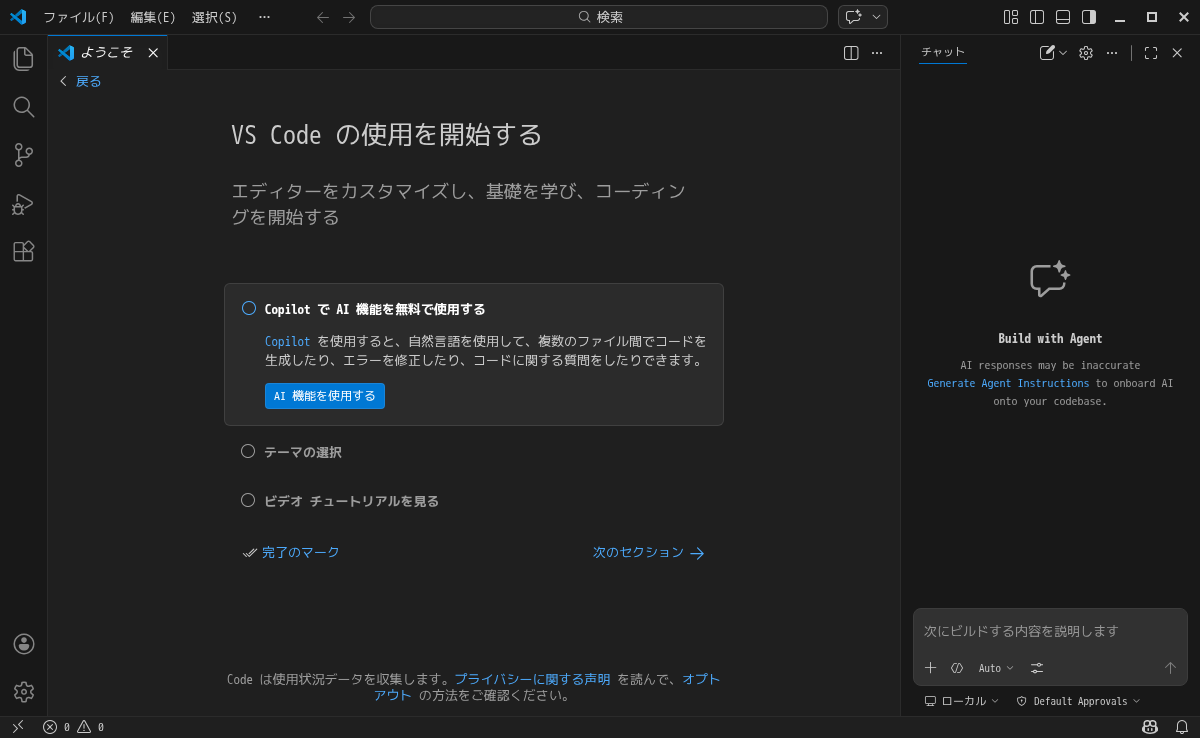Toggle secondary side bar visibility
Screen dimensions: 1200x738
[1089, 17]
